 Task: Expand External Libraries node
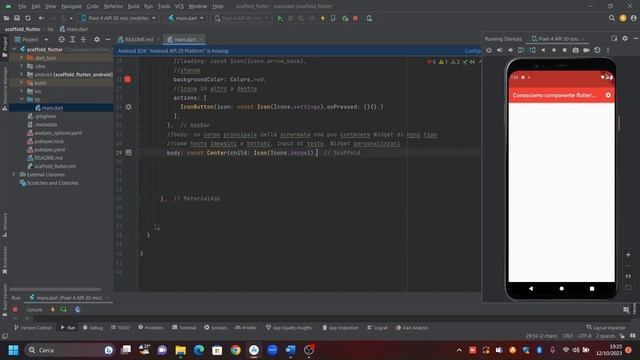click(x=13, y=175)
